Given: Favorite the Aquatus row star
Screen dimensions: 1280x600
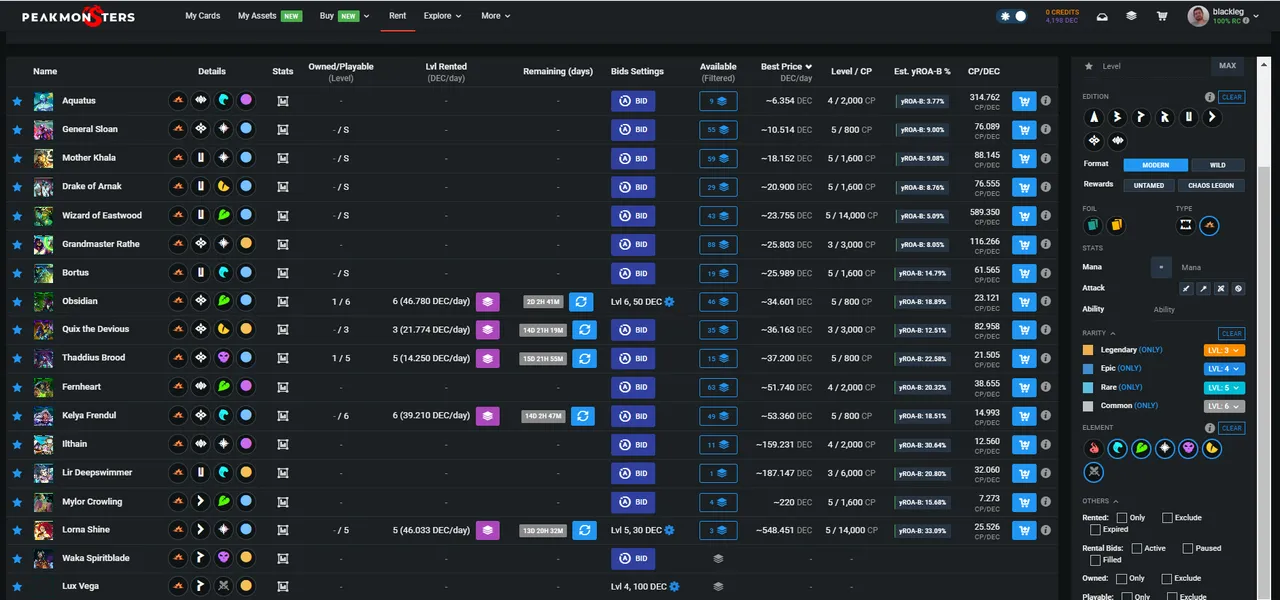Looking at the screenshot, I should click(17, 101).
